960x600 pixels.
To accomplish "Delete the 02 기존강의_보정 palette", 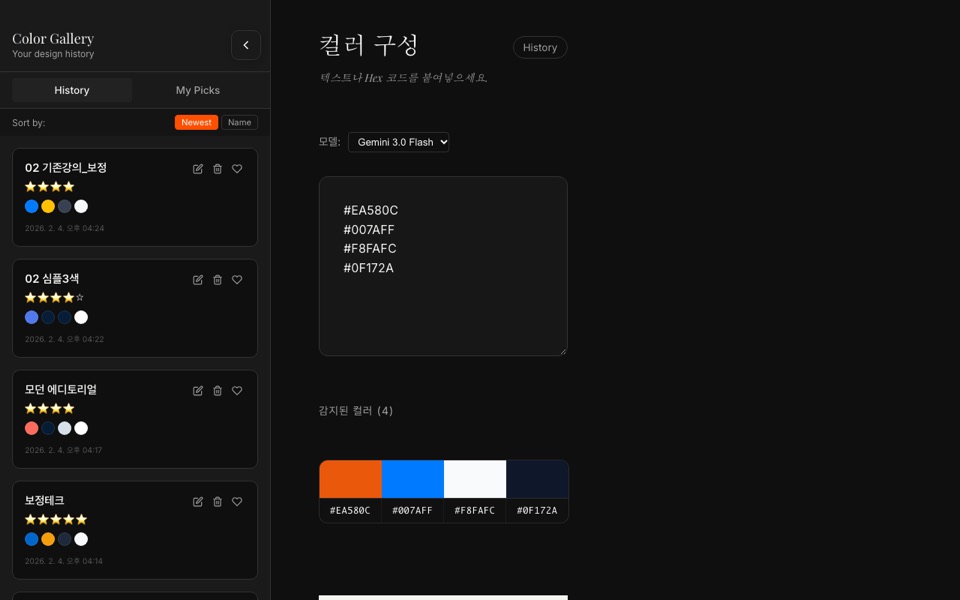I will click(217, 169).
